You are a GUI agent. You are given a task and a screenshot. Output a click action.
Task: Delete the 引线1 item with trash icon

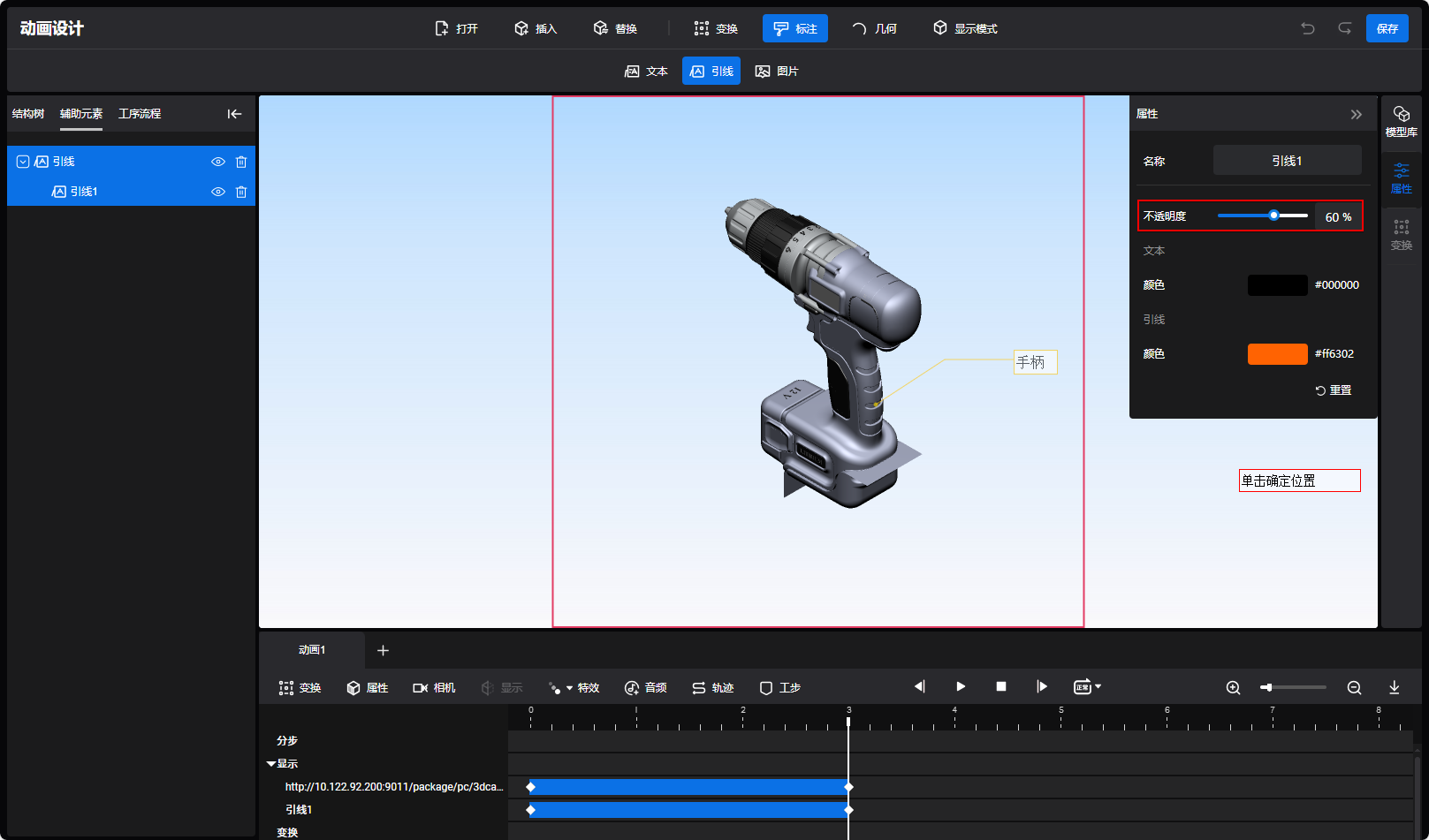coord(241,192)
